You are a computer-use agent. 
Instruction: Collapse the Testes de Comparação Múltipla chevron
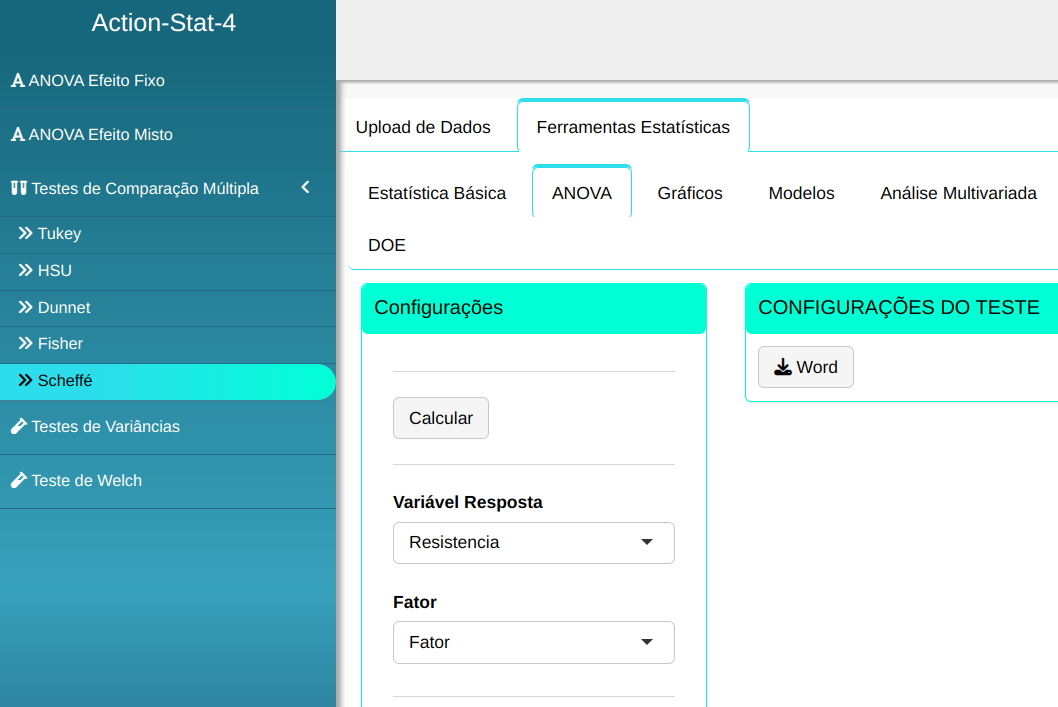pyautogui.click(x=306, y=188)
